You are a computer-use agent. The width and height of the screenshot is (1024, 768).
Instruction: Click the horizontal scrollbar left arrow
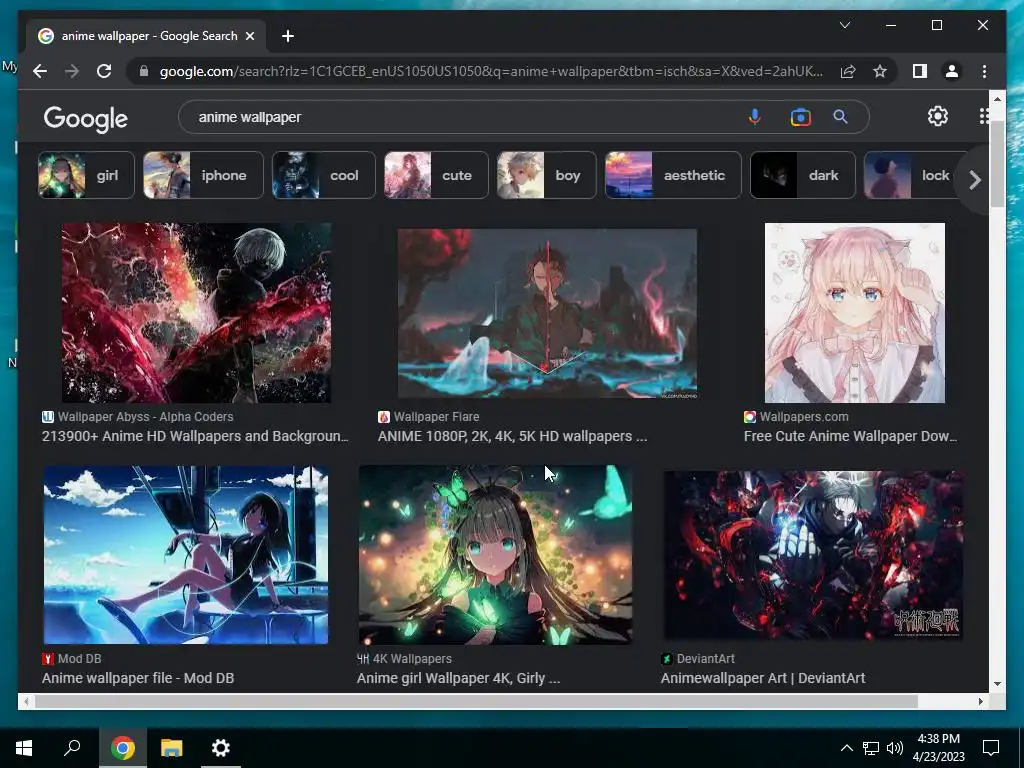[25, 701]
